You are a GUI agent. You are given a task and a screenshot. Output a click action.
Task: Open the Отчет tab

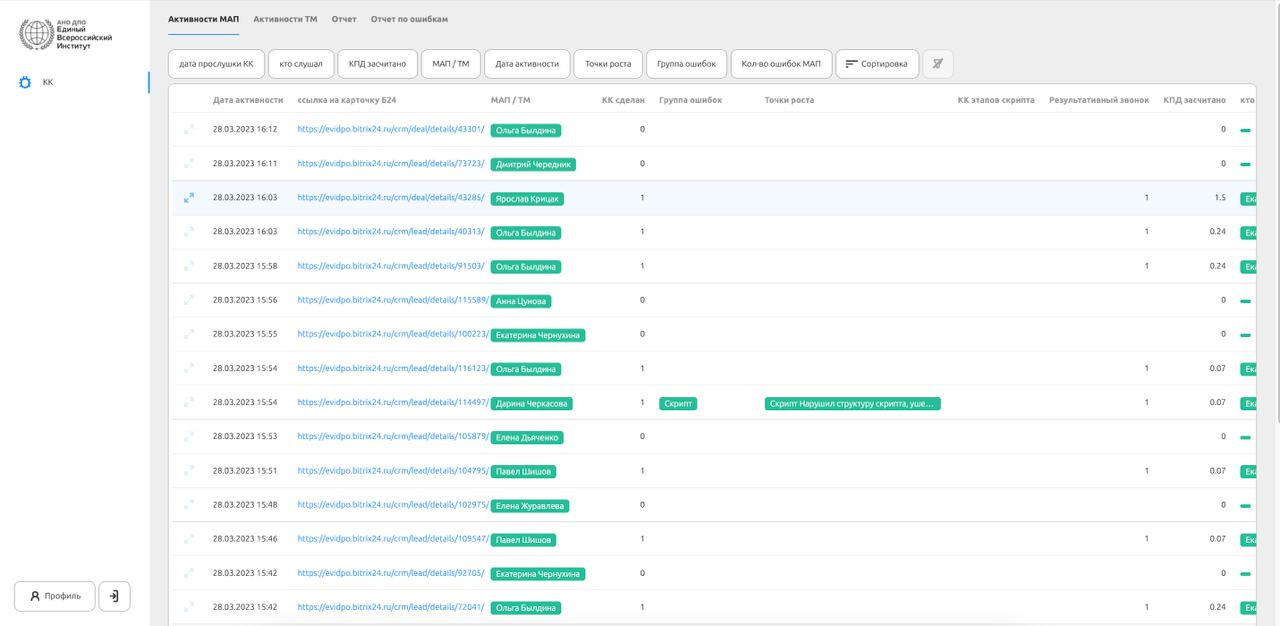344,19
